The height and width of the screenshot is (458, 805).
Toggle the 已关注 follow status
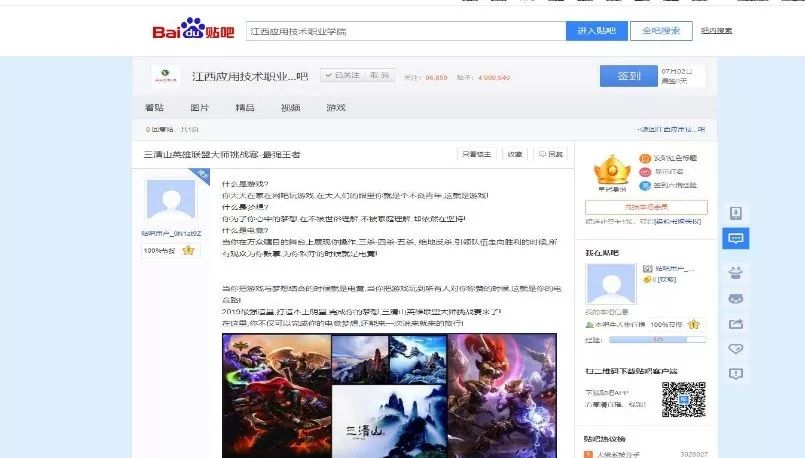click(x=342, y=75)
